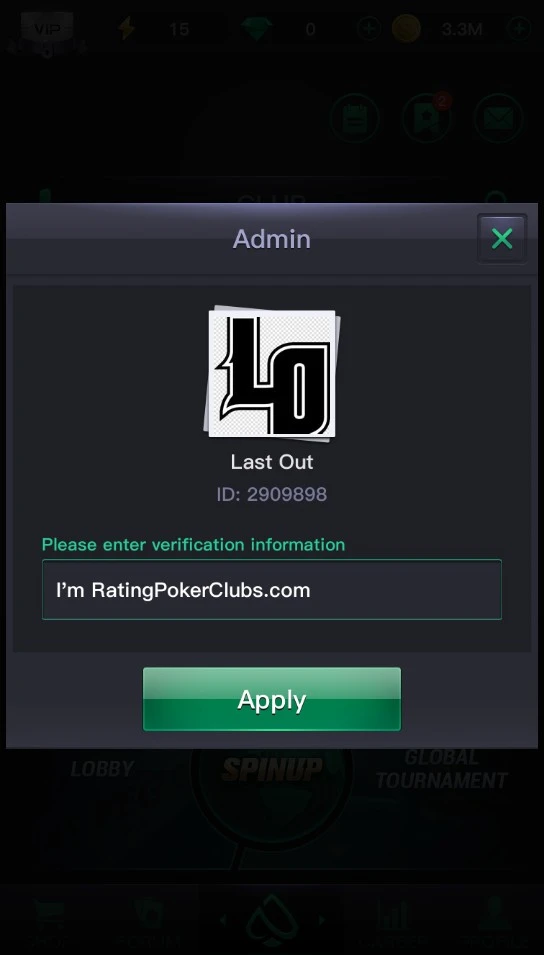The width and height of the screenshot is (544, 955).
Task: Open the starred bookmark icon with badge
Action: [426, 118]
